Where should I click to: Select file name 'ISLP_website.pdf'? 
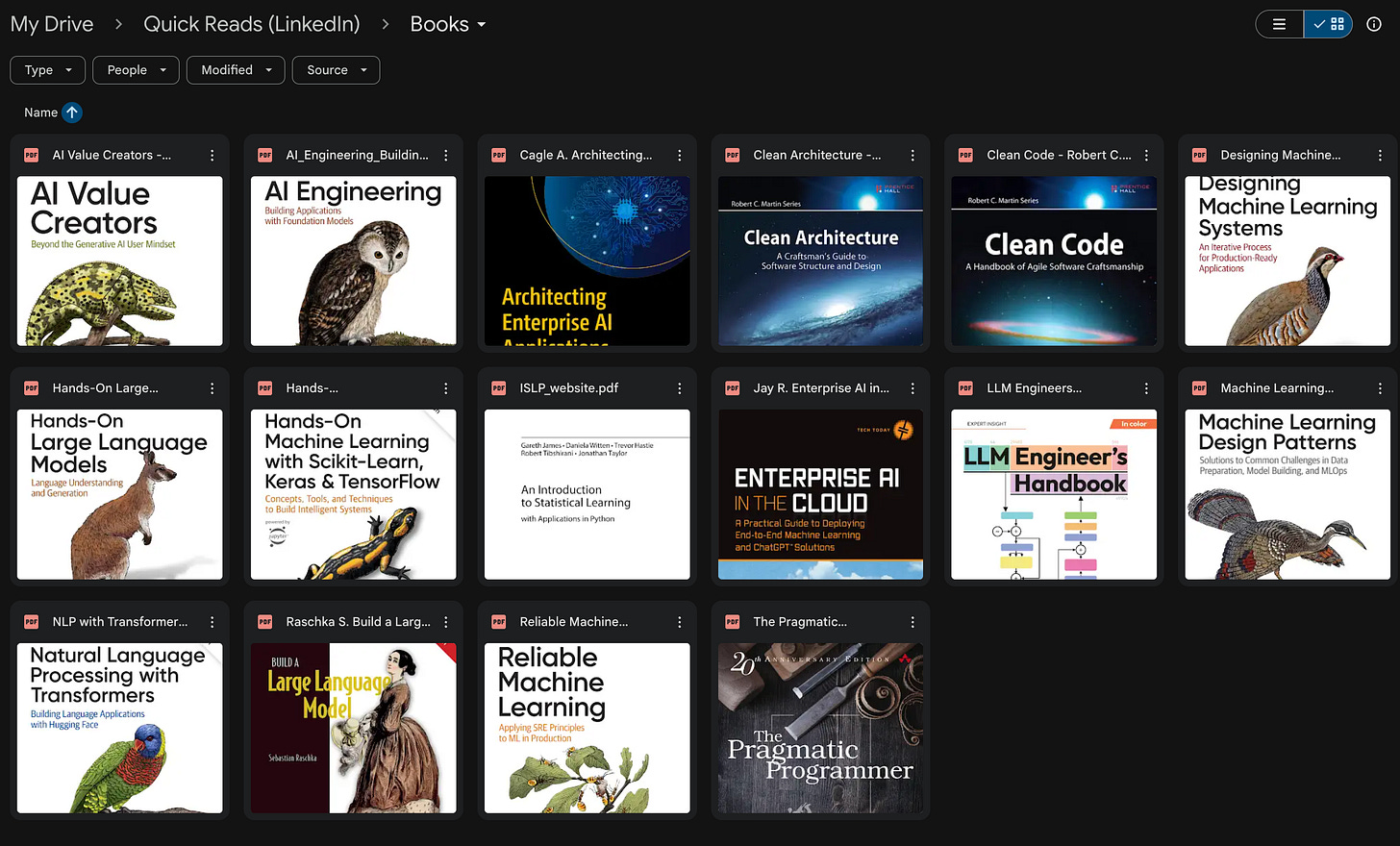click(569, 388)
